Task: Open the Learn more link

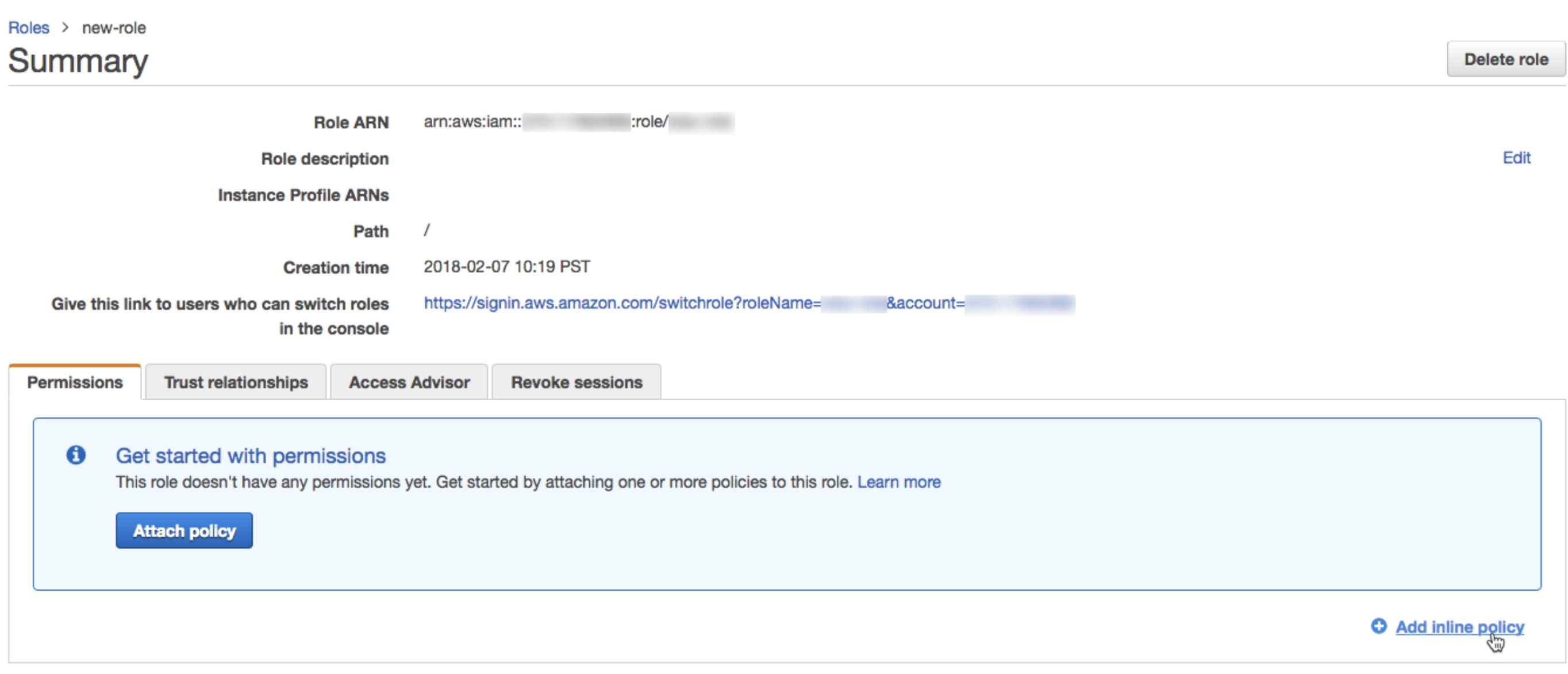Action: coord(898,481)
